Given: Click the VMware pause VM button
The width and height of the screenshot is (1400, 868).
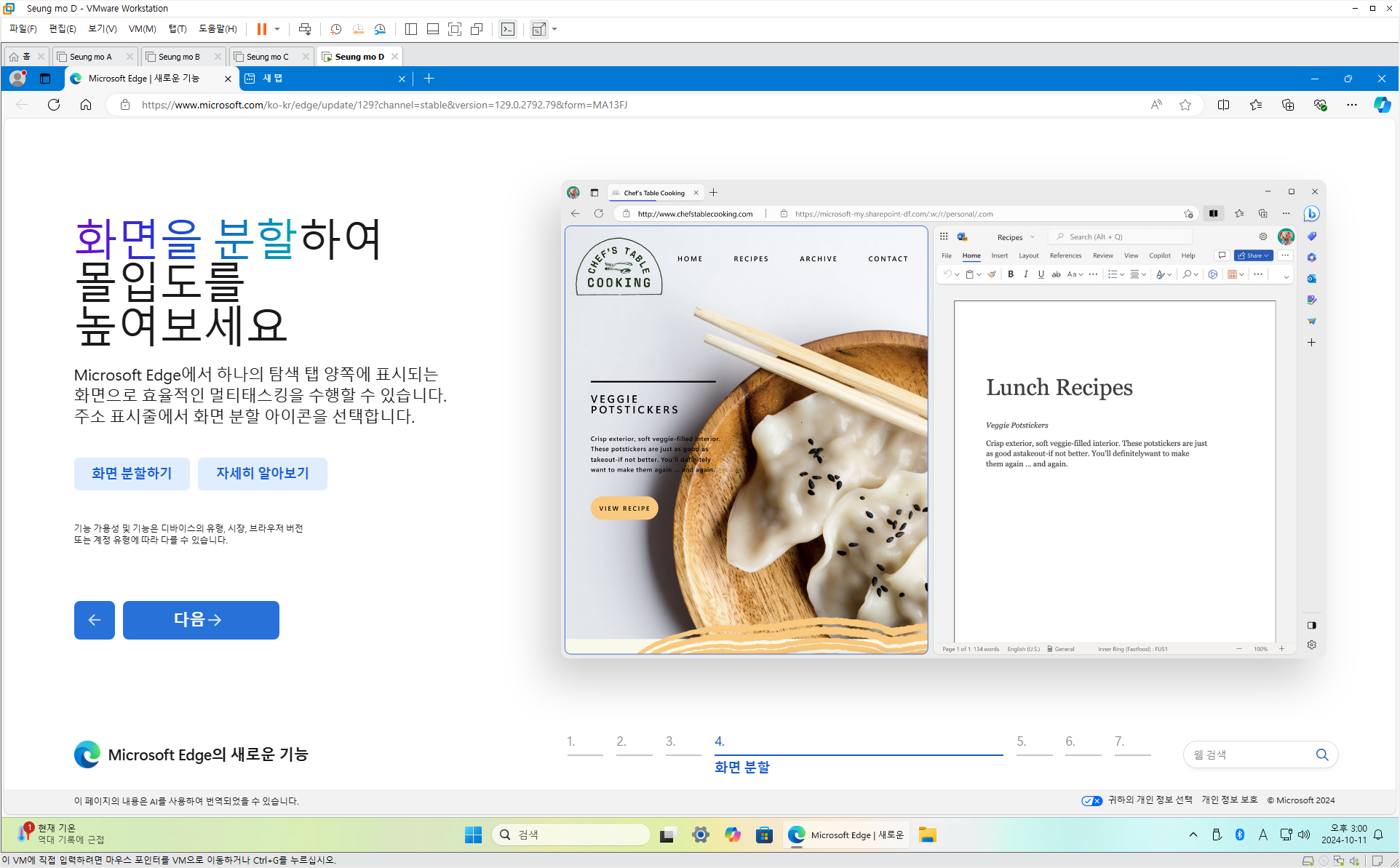Looking at the screenshot, I should coord(261,29).
